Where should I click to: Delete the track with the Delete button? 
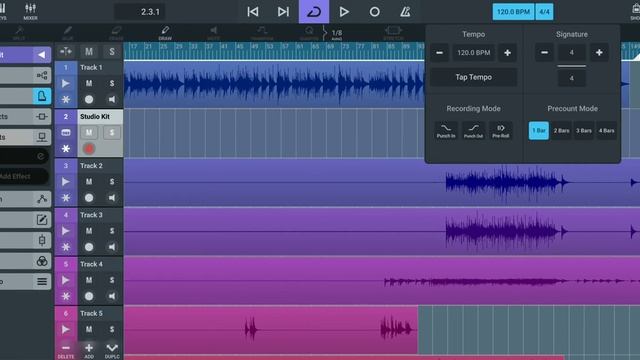click(x=66, y=350)
